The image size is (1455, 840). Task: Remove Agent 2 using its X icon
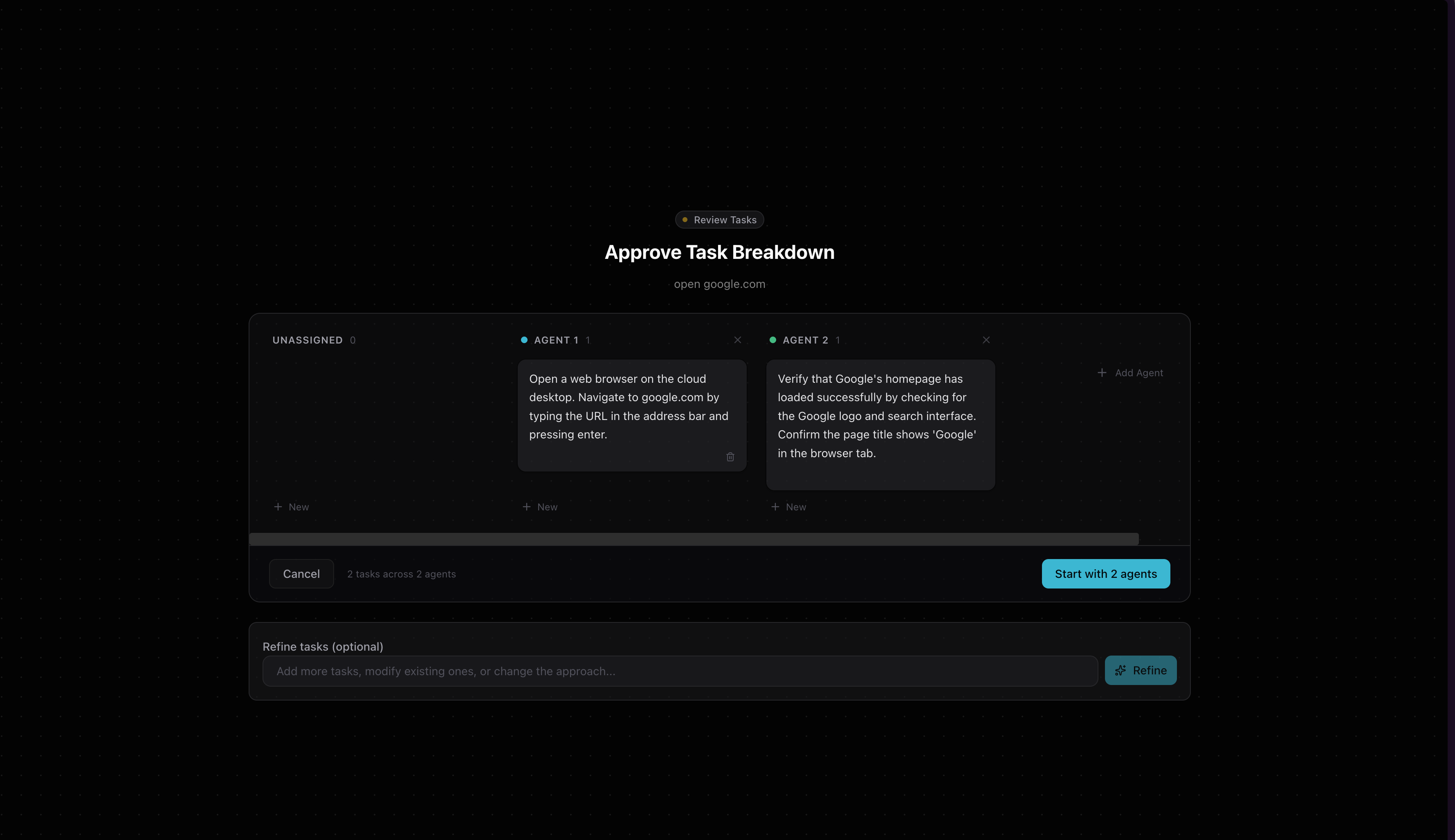986,340
